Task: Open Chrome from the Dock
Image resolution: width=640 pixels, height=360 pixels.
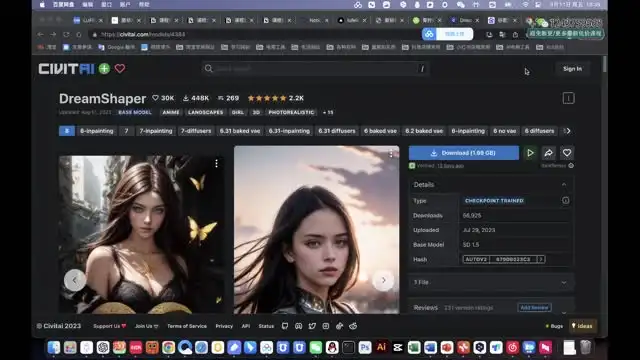Action: [168, 347]
